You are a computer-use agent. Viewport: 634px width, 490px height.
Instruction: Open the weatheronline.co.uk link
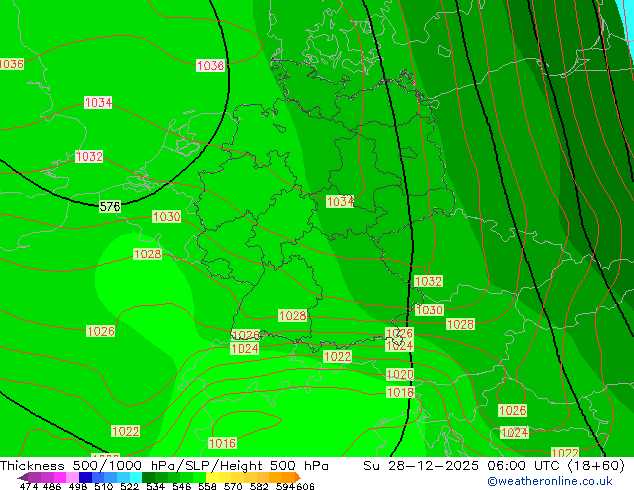pyautogui.click(x=549, y=481)
